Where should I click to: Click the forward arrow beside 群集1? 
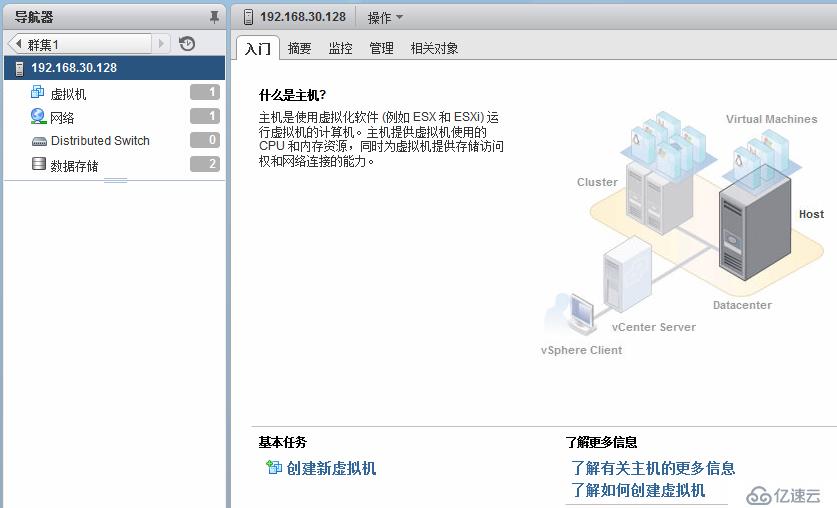(161, 44)
